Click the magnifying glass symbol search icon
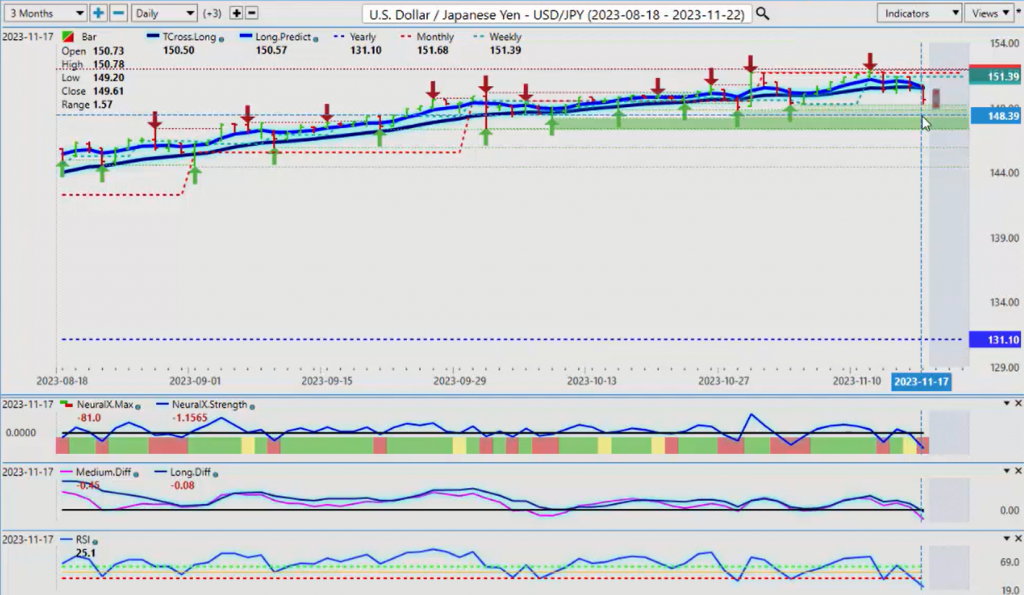 [x=763, y=13]
